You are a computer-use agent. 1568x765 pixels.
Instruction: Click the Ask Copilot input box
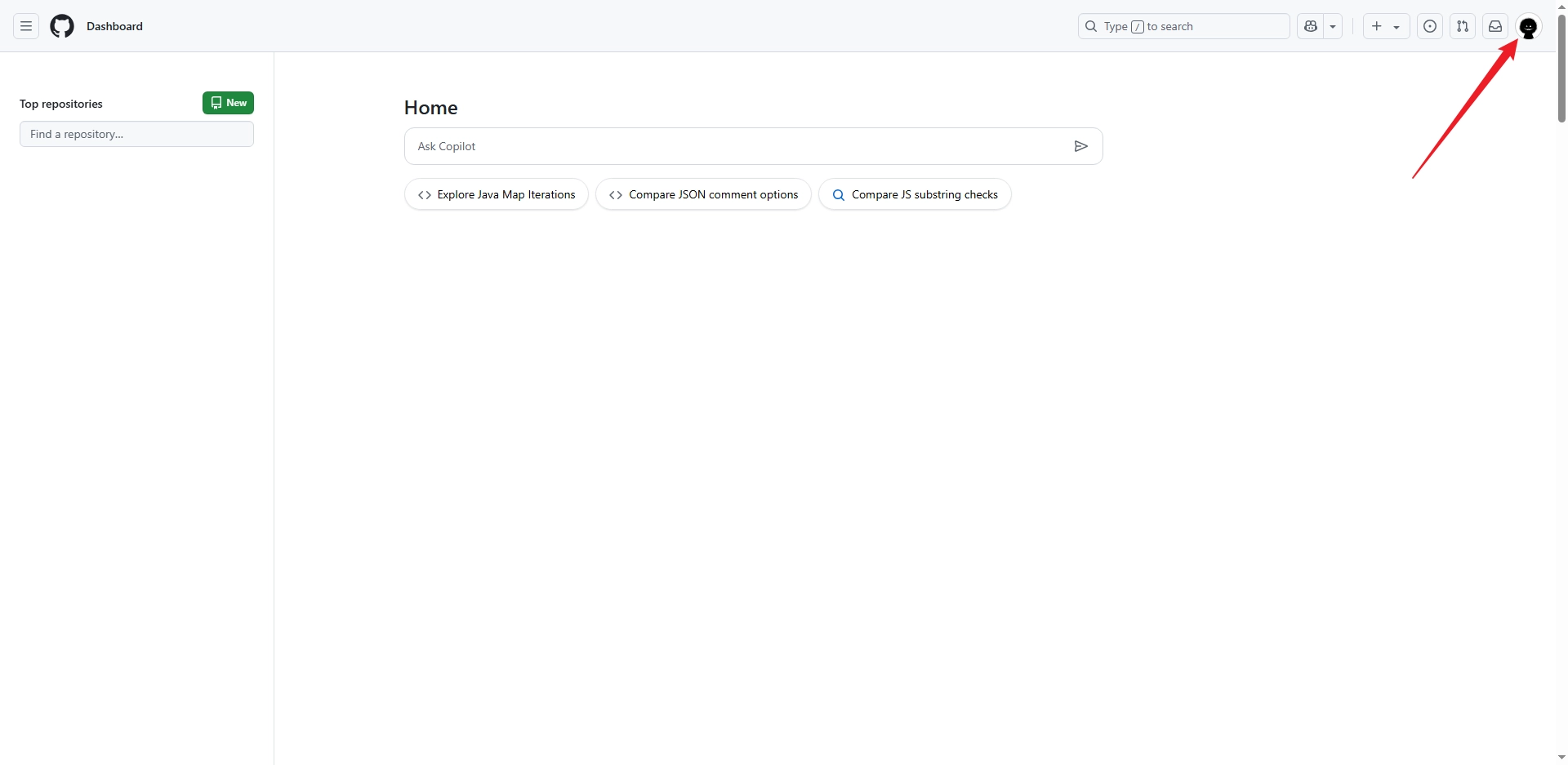(x=753, y=146)
